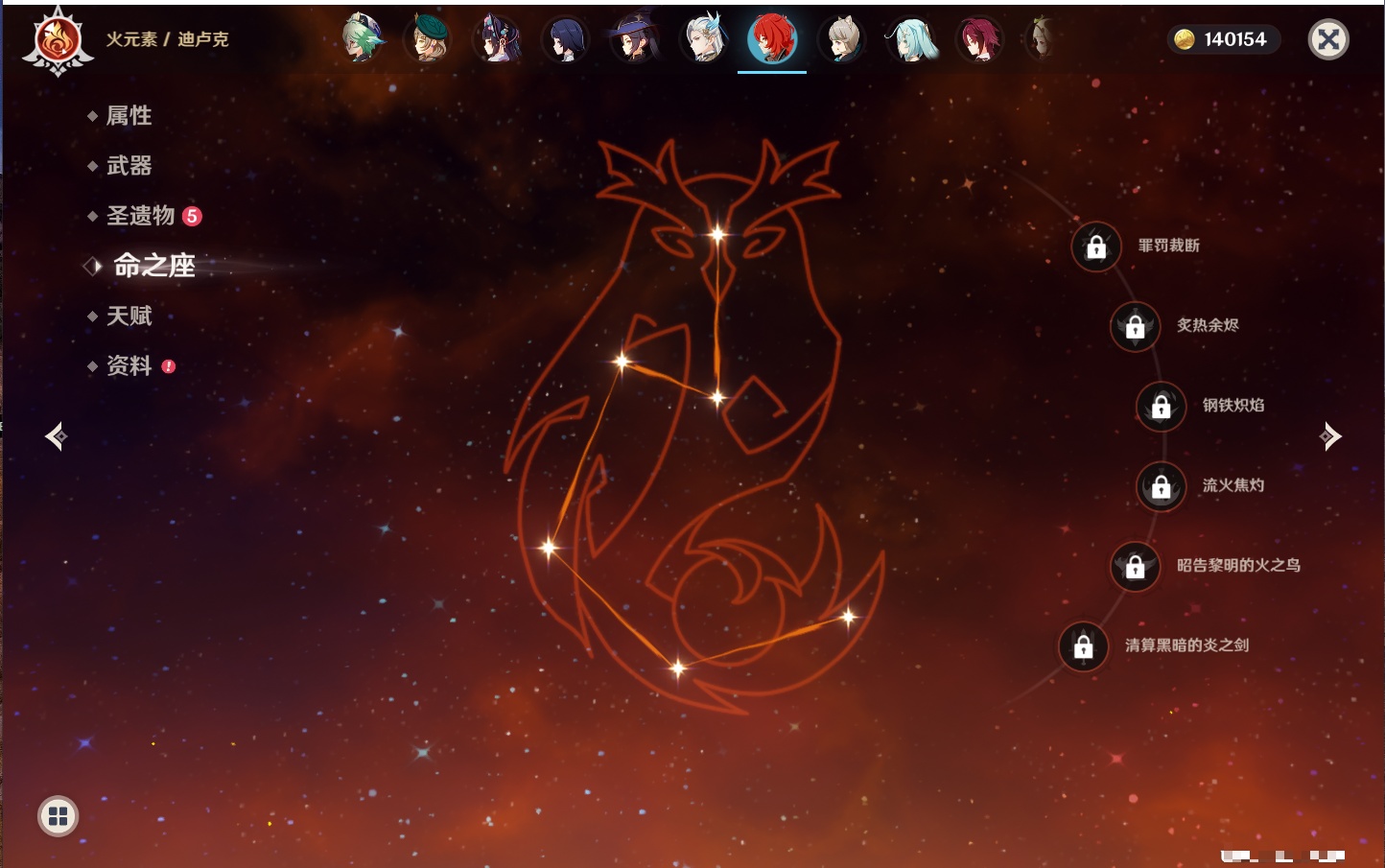Click the lock icon for 昭告黎明的火之鸟
The image size is (1385, 868).
(1136, 566)
